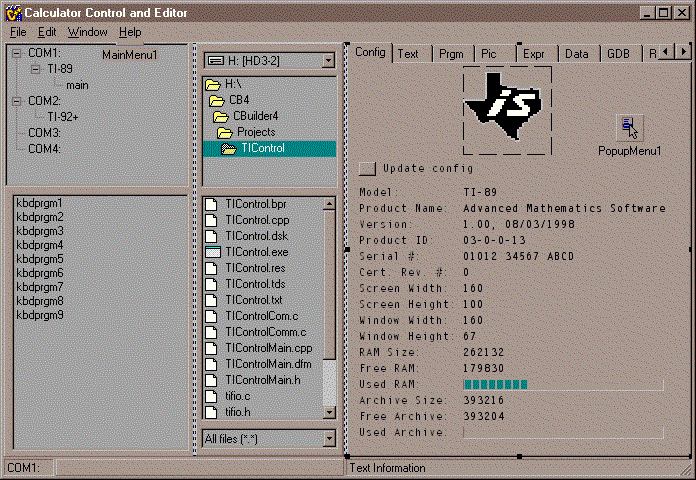Select the TIControlMain.dfm file
This screenshot has width=696, height=480.
[x=259, y=364]
